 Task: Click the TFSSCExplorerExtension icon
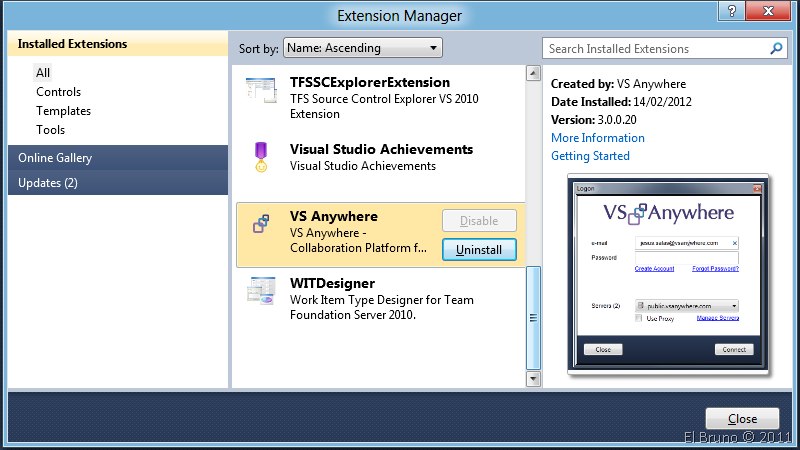[261, 90]
